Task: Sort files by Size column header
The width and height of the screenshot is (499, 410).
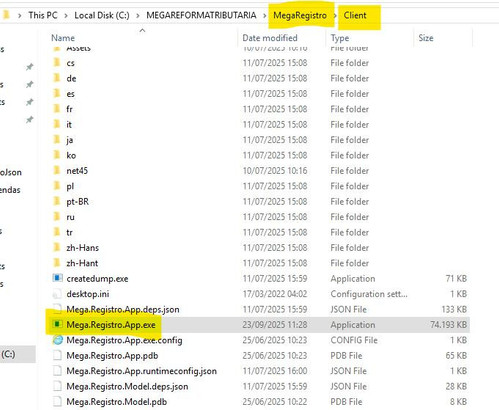Action: pos(426,38)
